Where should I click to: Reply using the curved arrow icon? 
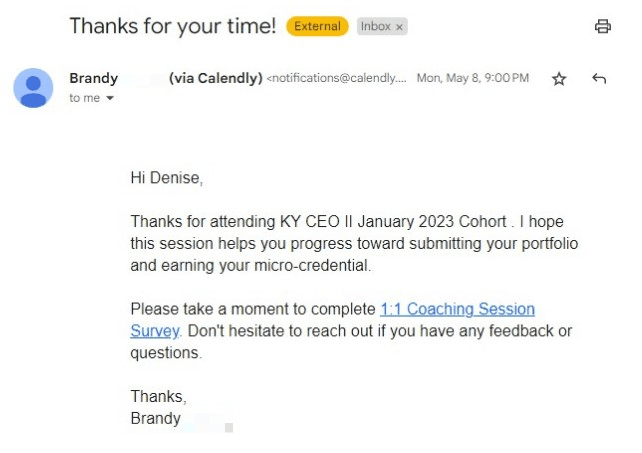[599, 78]
